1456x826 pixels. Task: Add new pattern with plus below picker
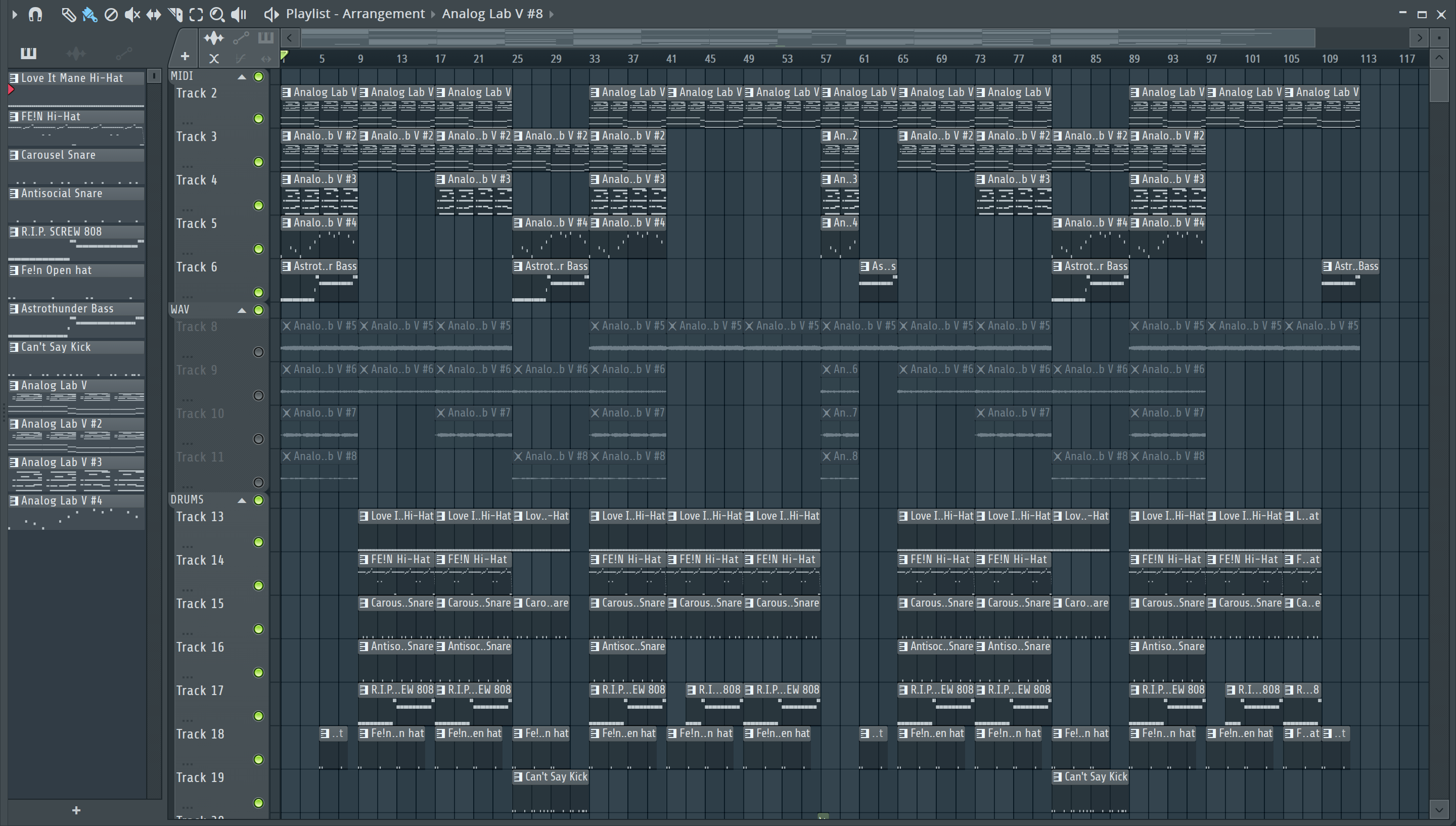76,811
